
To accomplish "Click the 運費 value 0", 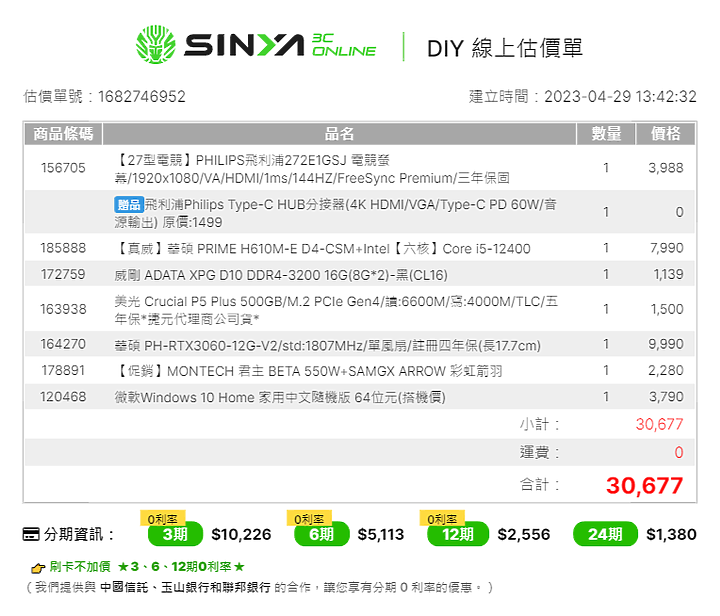I will click(679, 453).
